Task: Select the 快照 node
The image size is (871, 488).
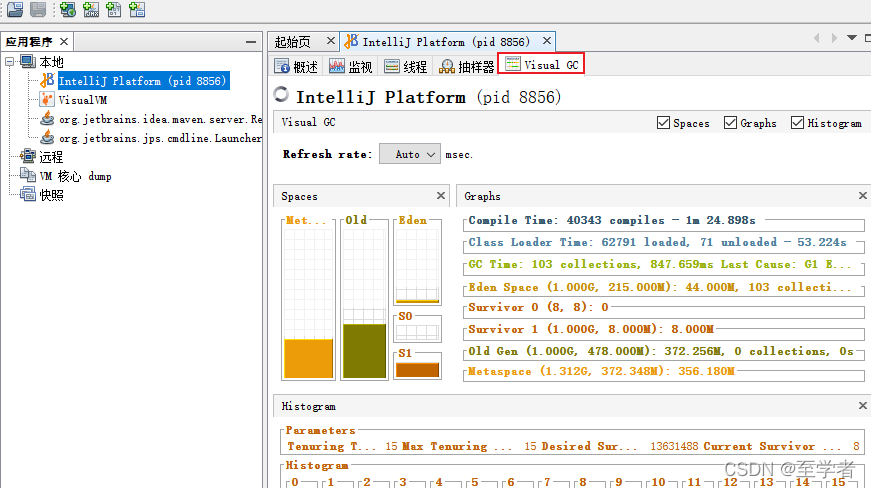Action: (x=51, y=195)
